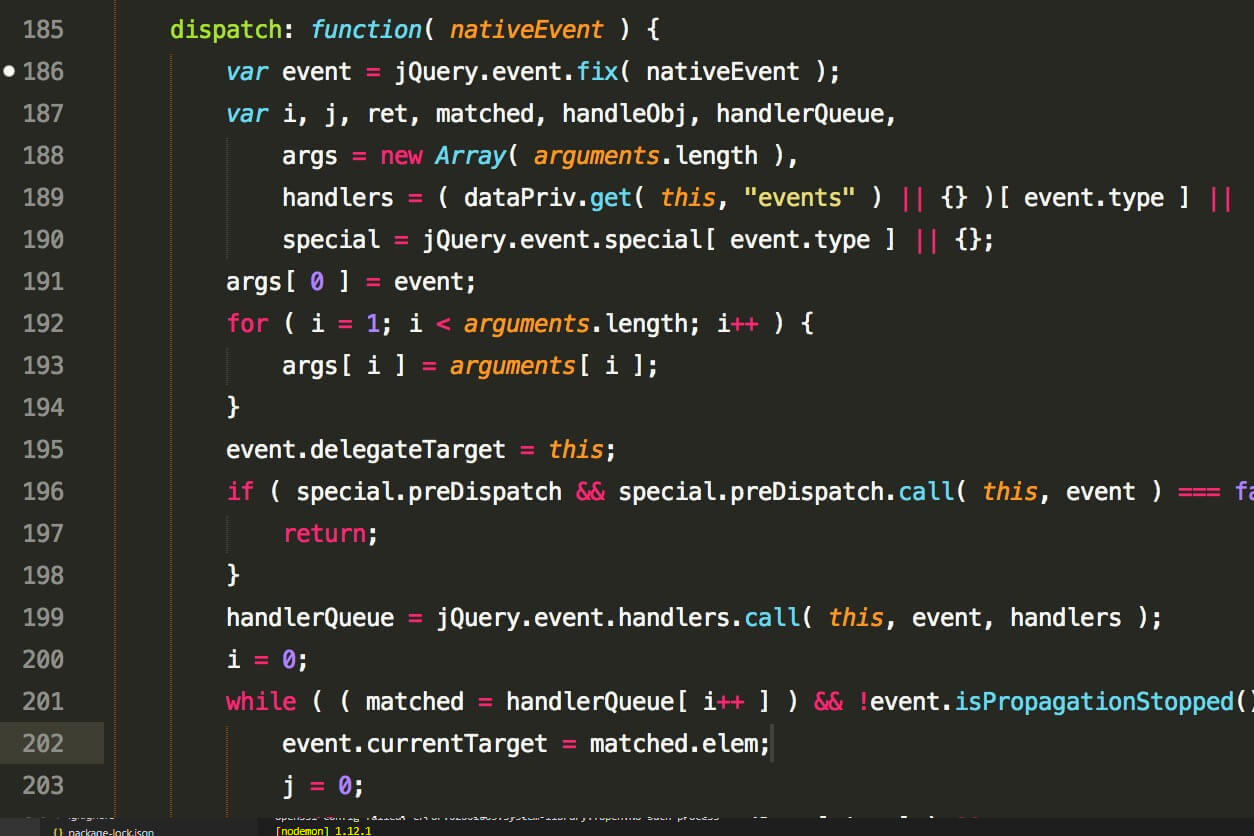Select line number 195 in the gutter
The image size is (1254, 836).
point(43,449)
